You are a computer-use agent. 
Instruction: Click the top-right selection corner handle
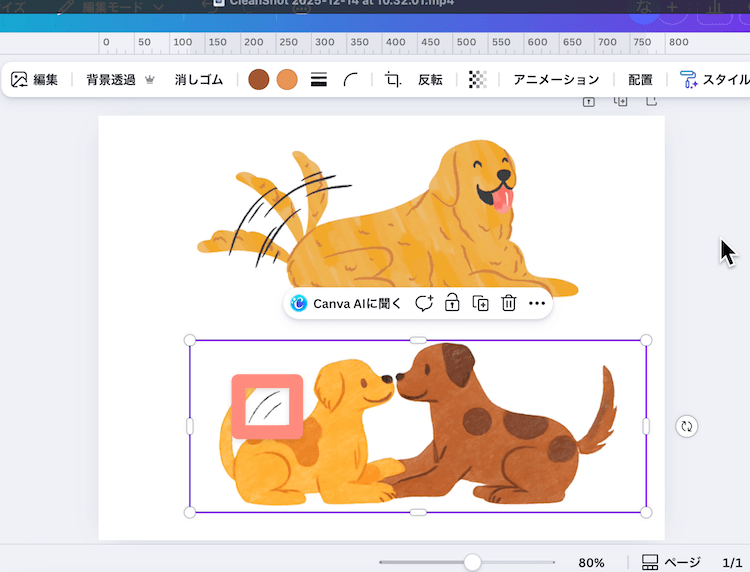coord(646,340)
